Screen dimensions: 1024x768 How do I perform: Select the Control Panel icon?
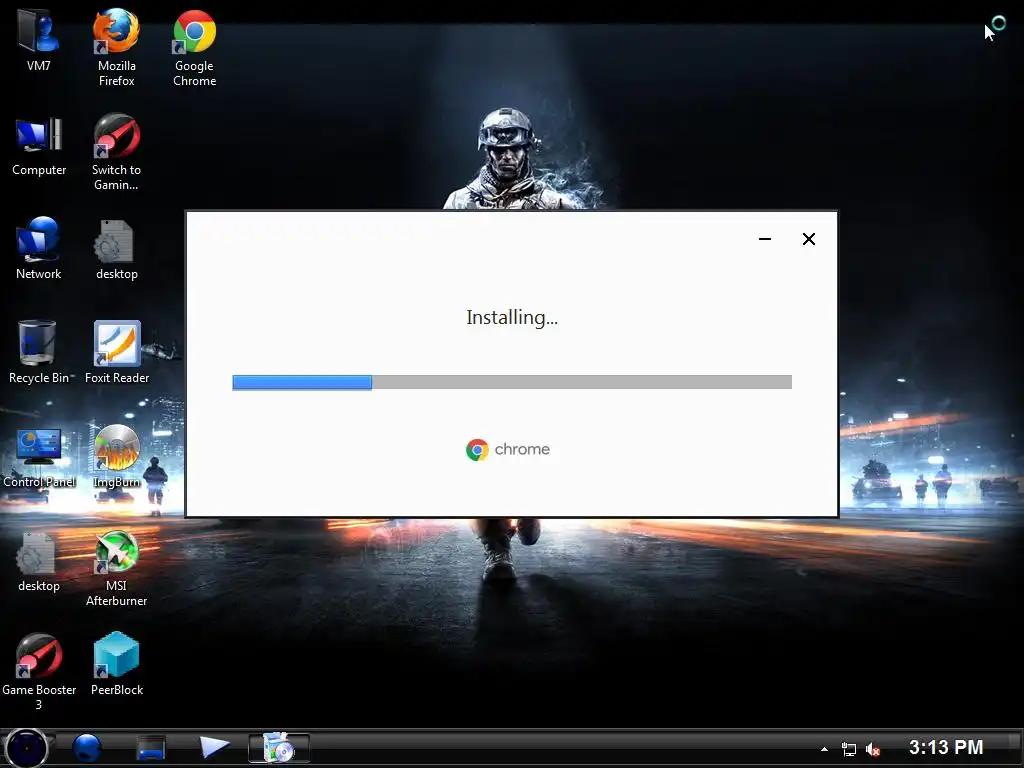(39, 457)
